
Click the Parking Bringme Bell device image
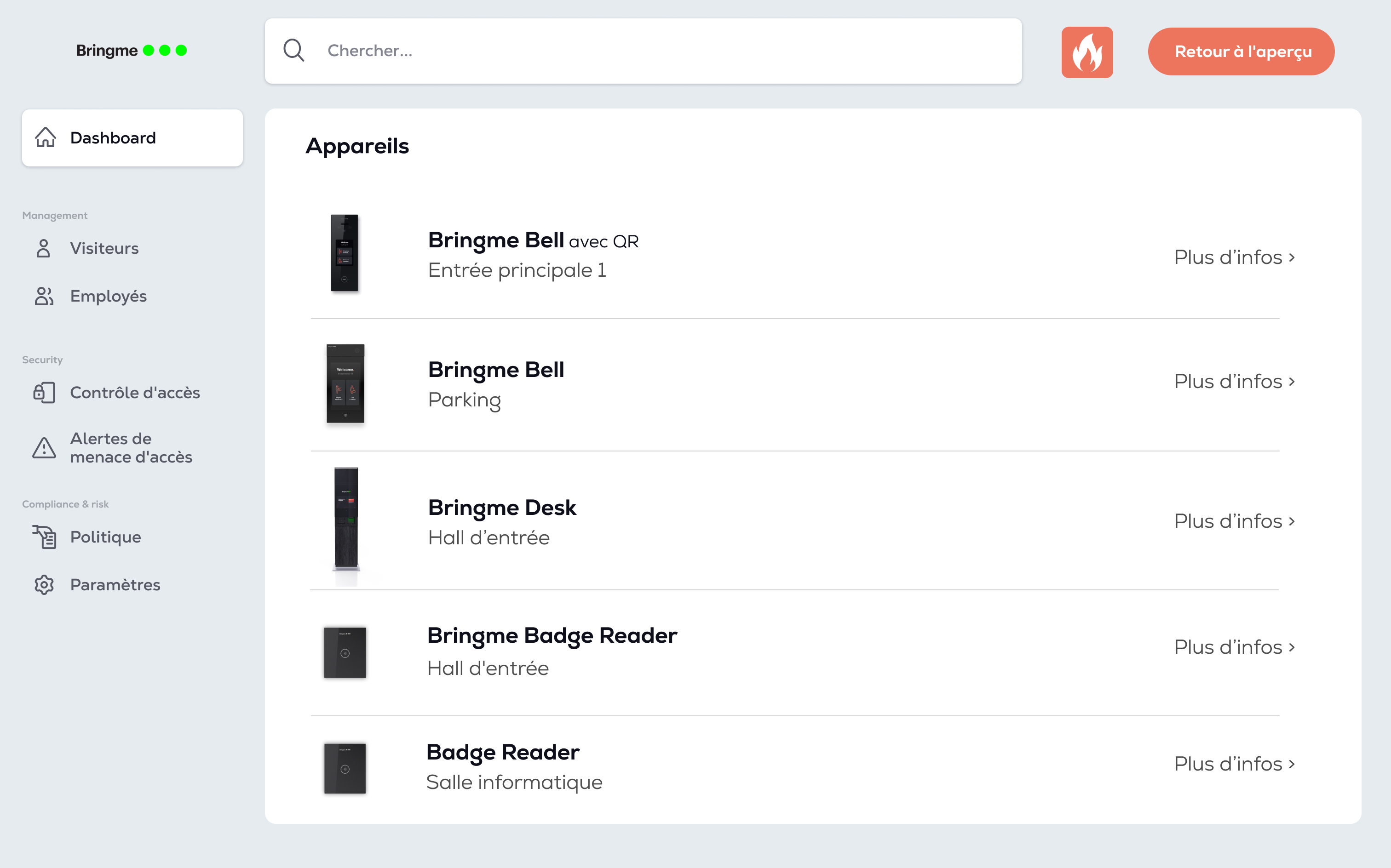coord(345,384)
